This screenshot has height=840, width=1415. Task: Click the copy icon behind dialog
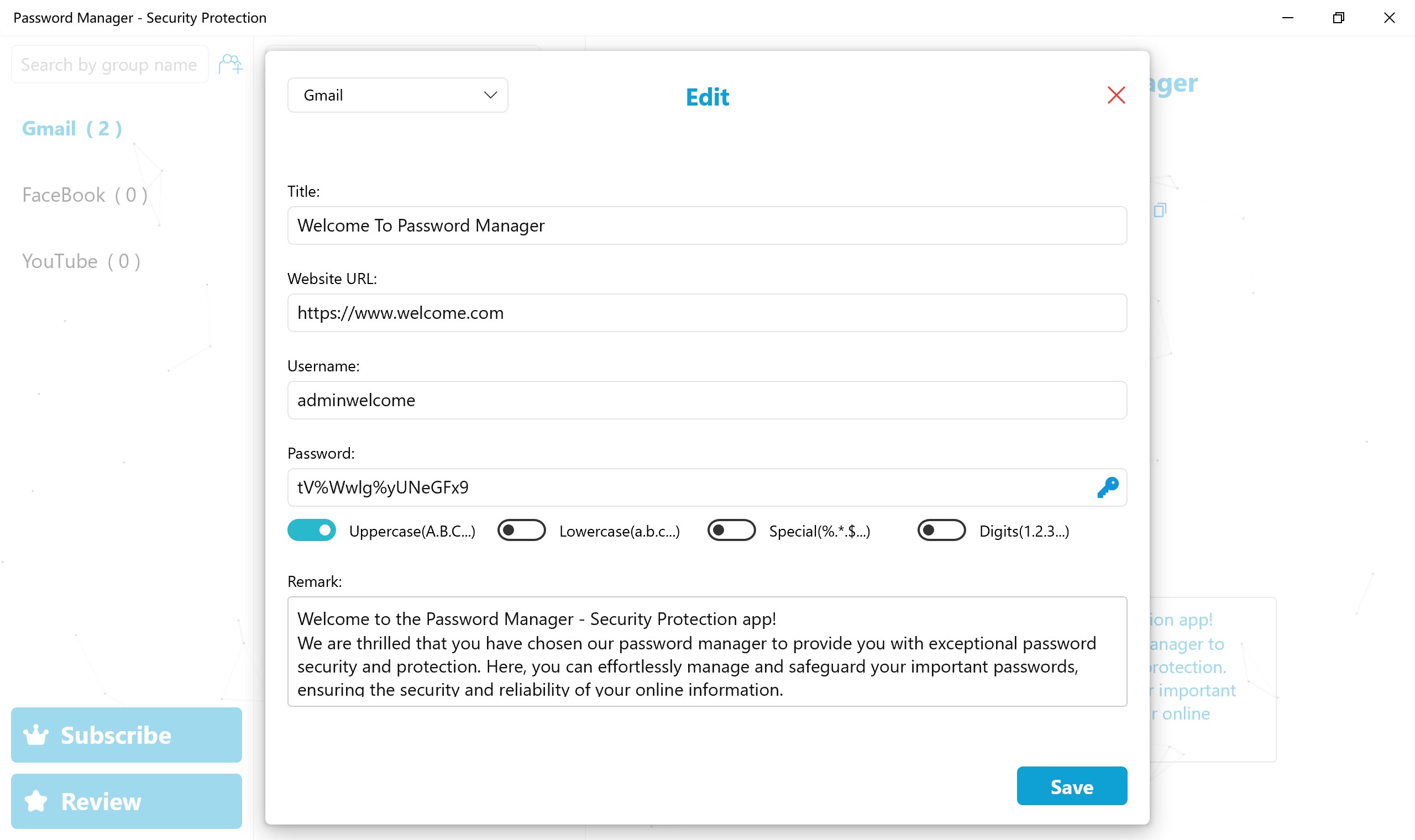click(x=1160, y=211)
